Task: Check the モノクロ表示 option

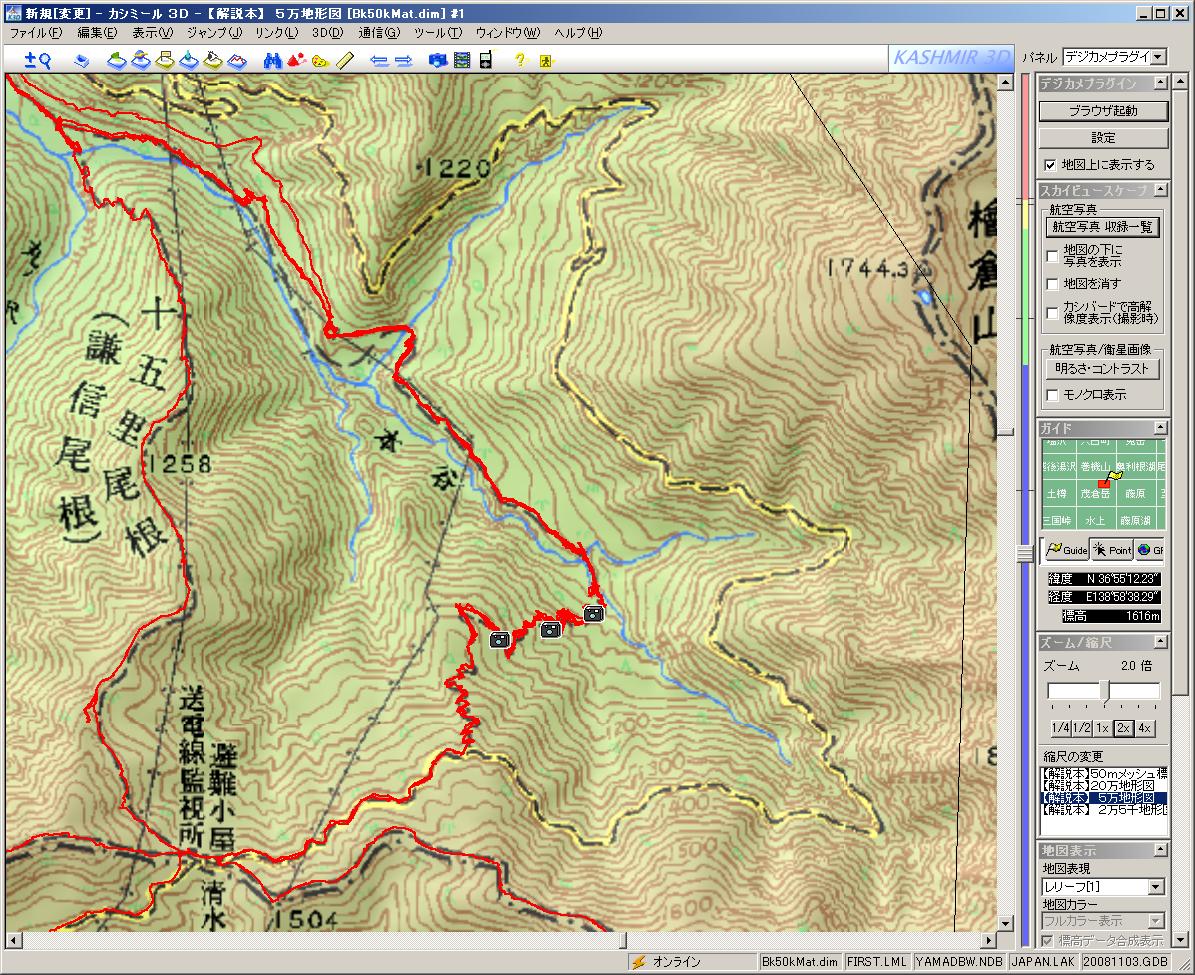Action: pos(1052,395)
